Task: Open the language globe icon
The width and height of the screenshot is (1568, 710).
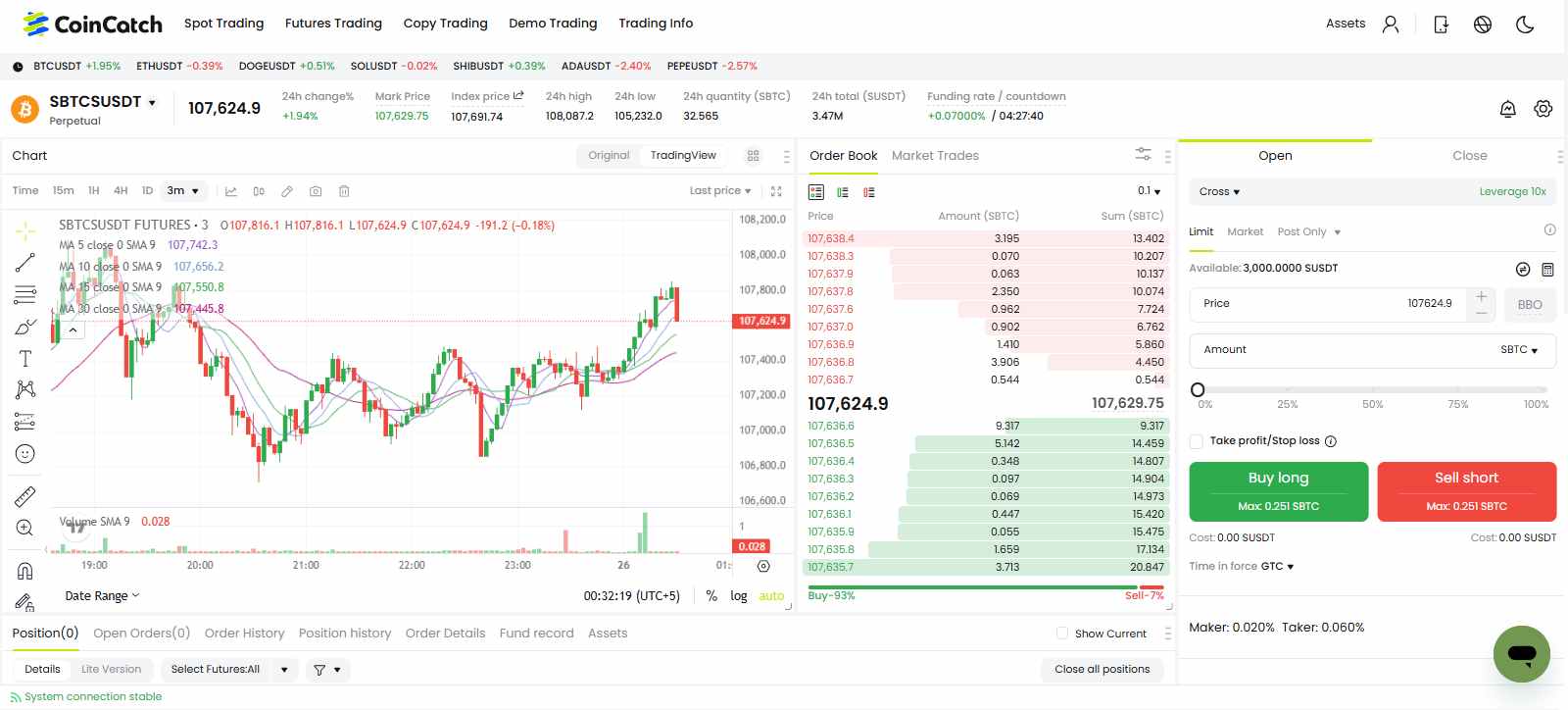Action: point(1483,25)
